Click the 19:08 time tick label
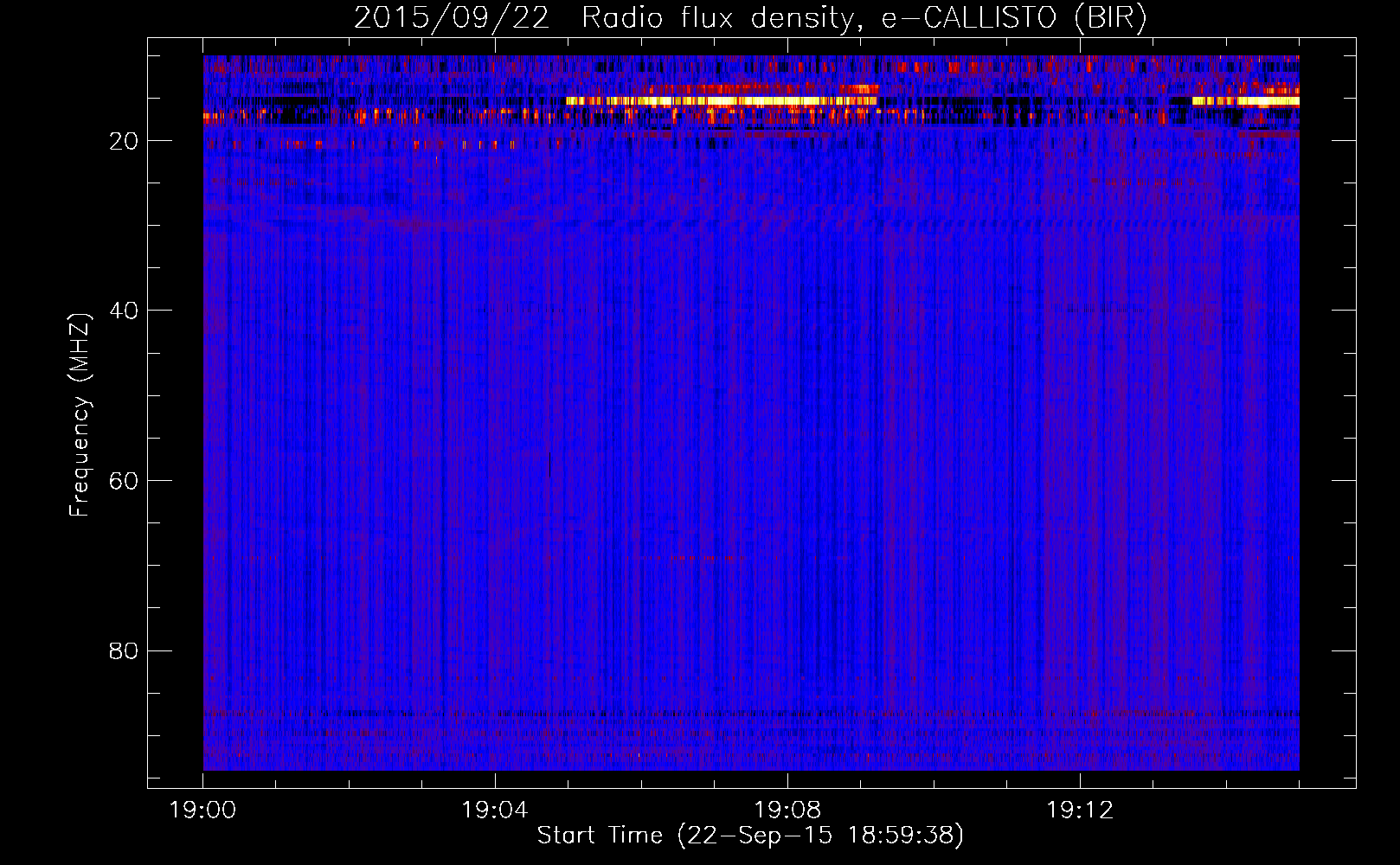 coord(787,811)
